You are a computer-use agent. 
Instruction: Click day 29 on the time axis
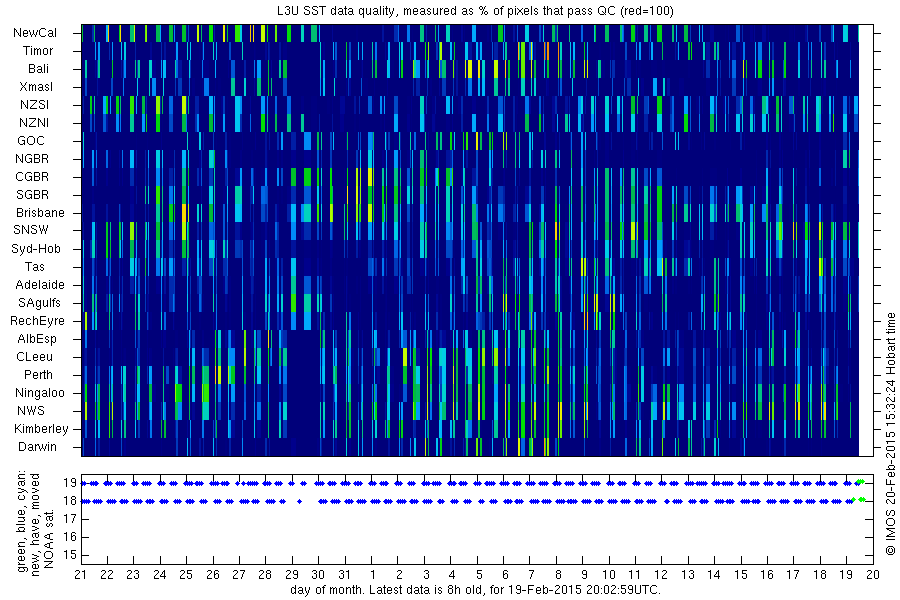click(x=292, y=575)
